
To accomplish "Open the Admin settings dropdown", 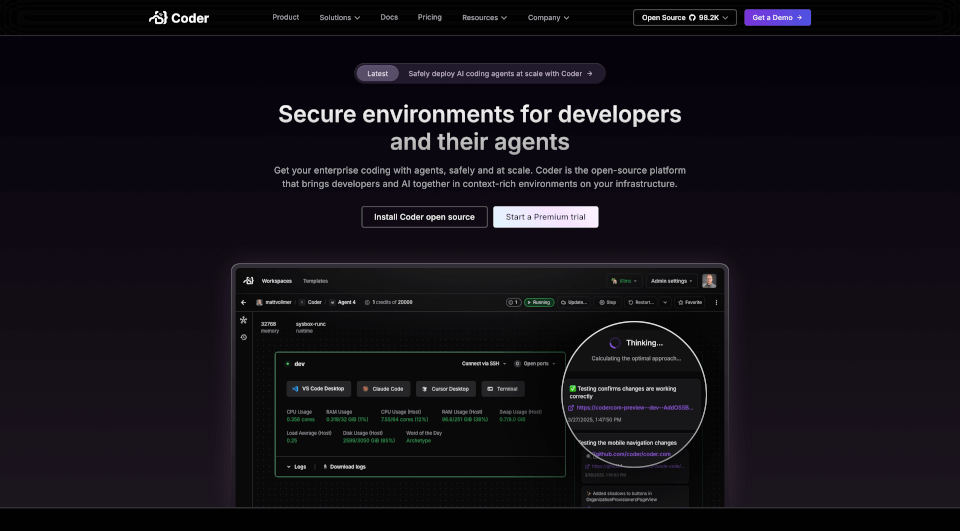I will click(672, 281).
